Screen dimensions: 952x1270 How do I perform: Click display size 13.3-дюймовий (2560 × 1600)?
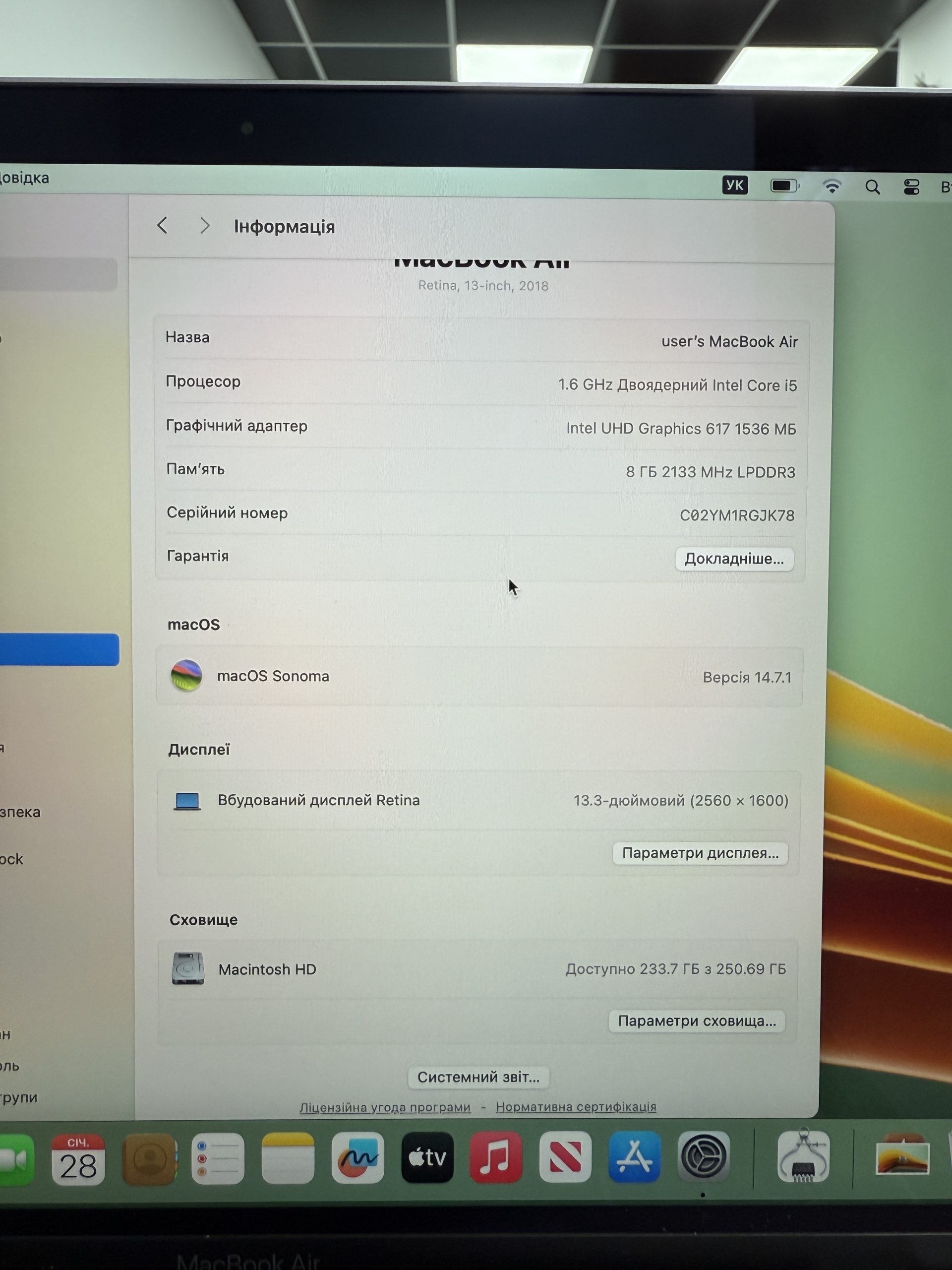click(x=681, y=800)
